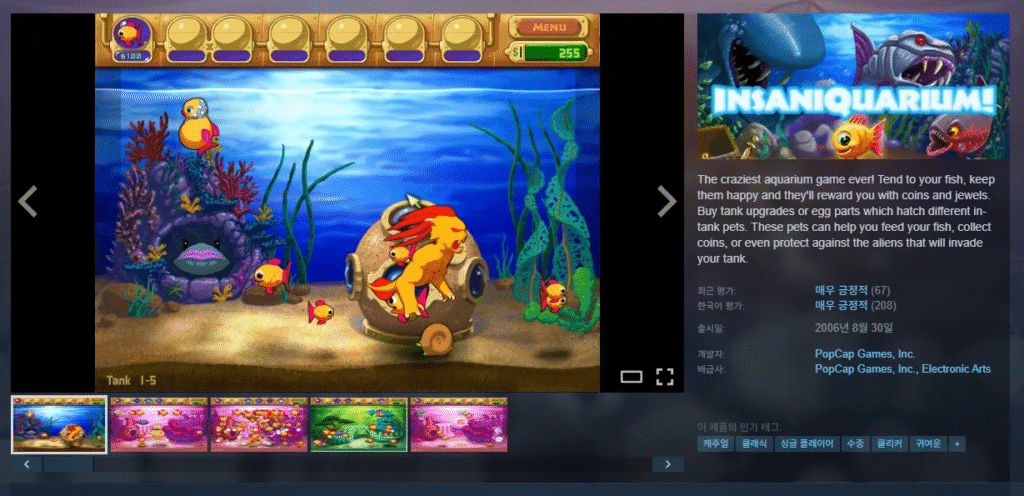The width and height of the screenshot is (1024, 496).
Task: Open developer PopCap Games, Inc. link
Action: 865,354
